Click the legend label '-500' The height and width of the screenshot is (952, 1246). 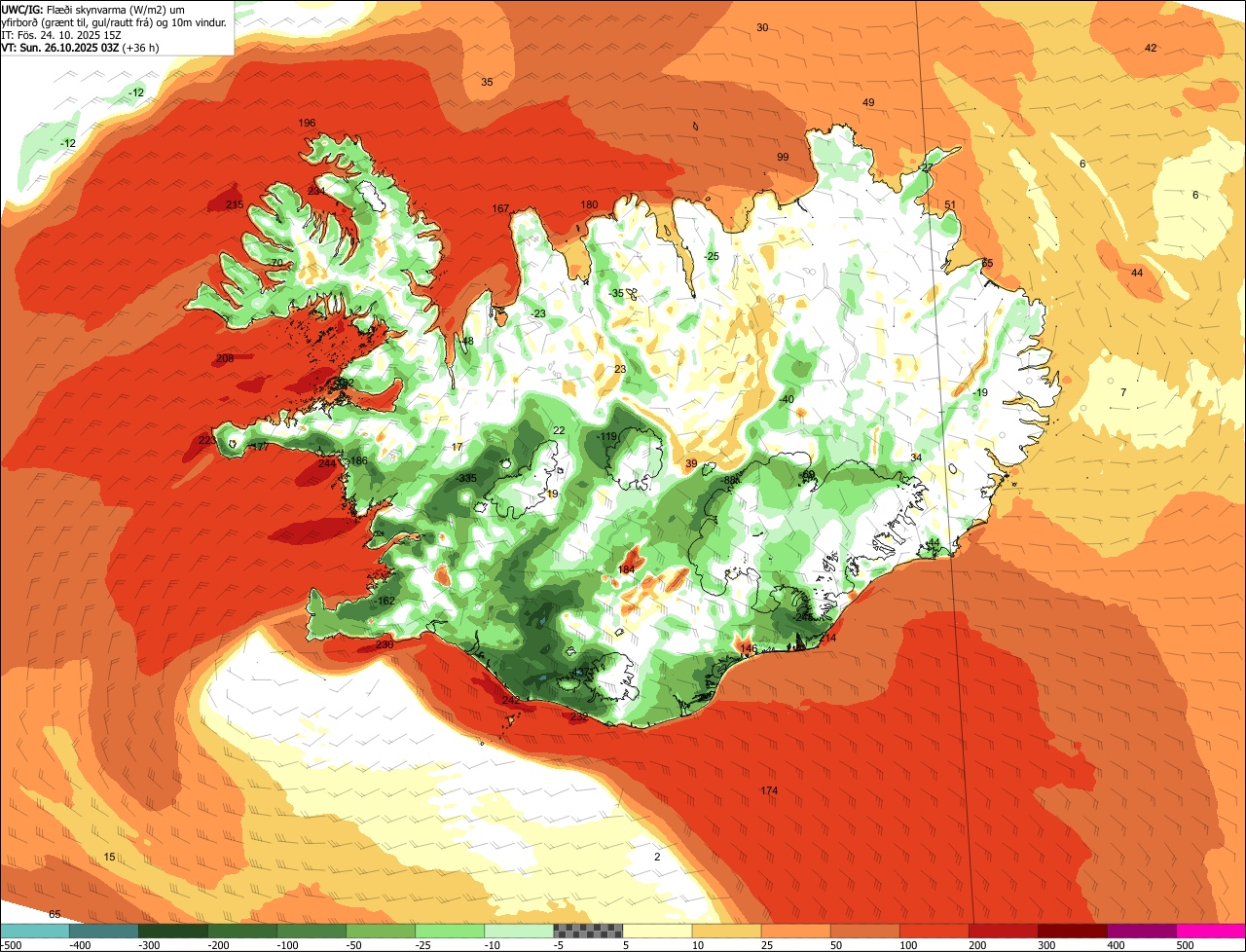click(11, 945)
